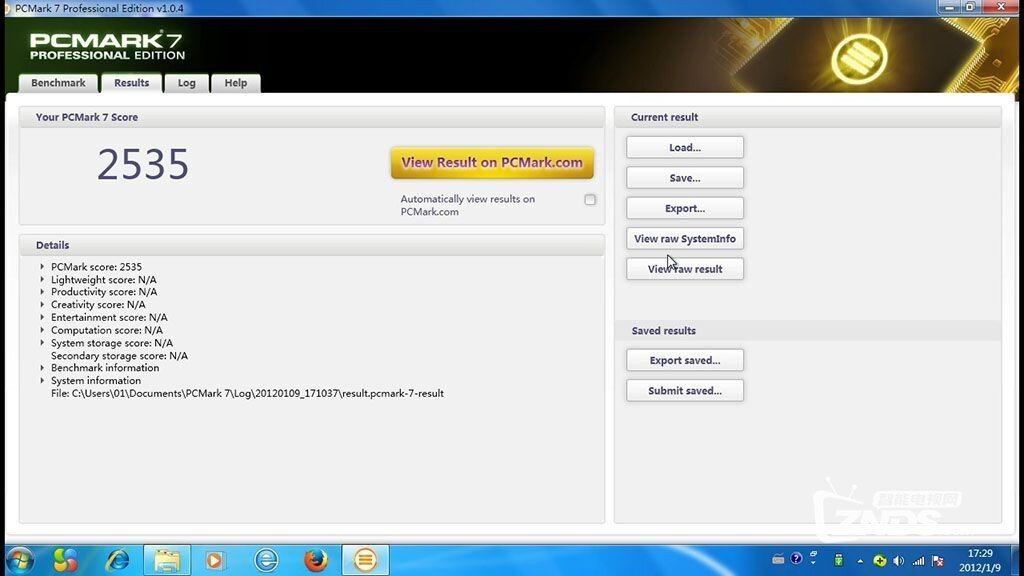The image size is (1024, 576).
Task: Open the Windows Start menu orb
Action: (20, 560)
